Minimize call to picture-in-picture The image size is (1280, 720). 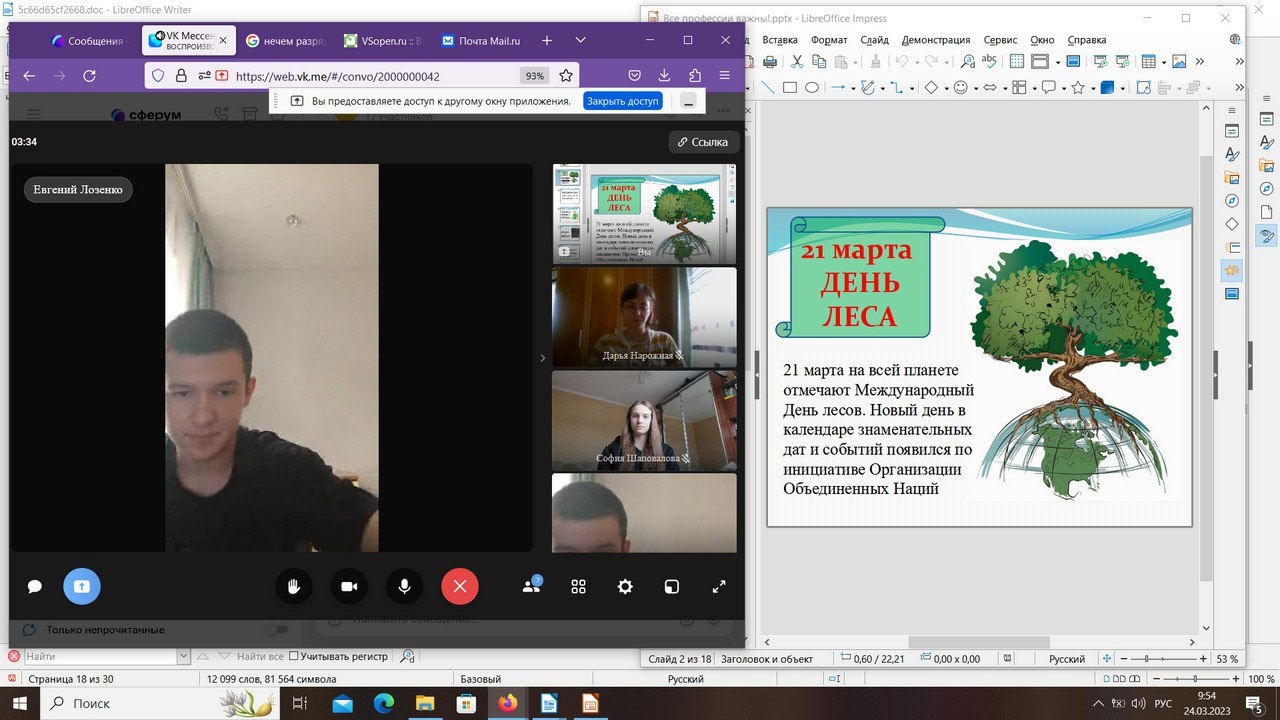pyautogui.click(x=672, y=587)
